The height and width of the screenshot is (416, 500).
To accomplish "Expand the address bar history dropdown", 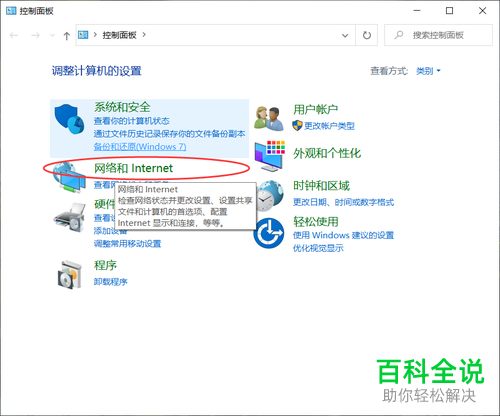I will tap(345, 35).
